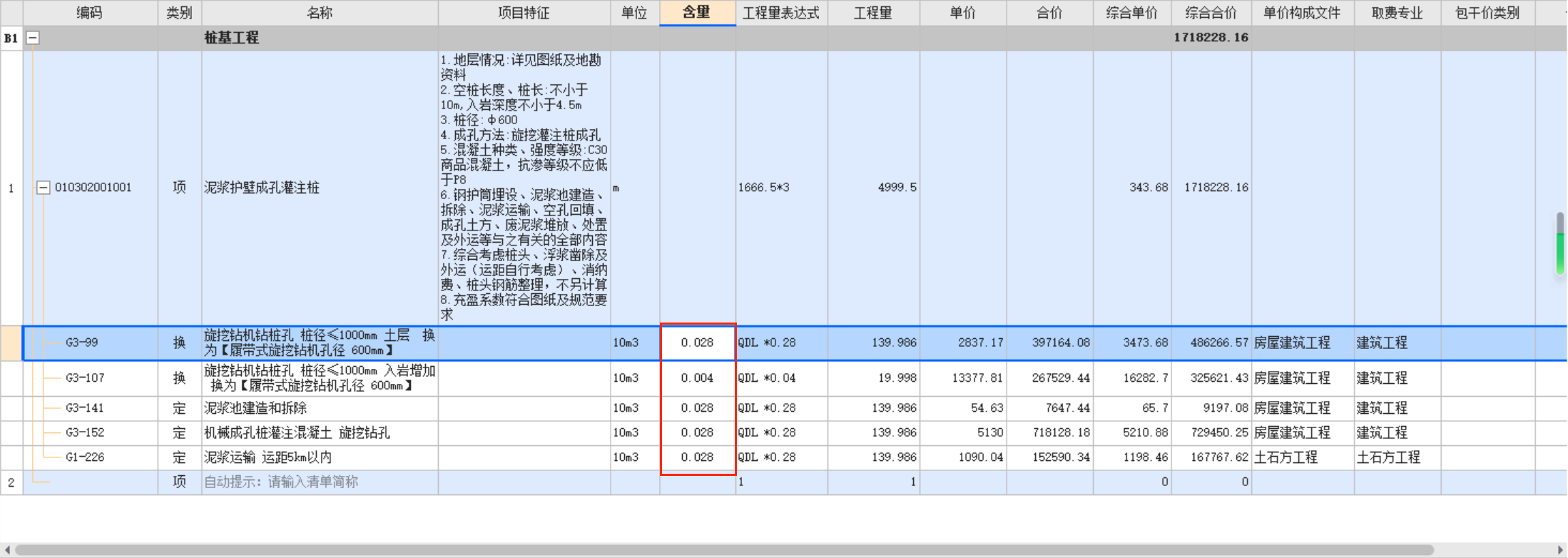The height and width of the screenshot is (558, 1568).
Task: Click 含量 cell in G1-226 row
Action: click(698, 457)
